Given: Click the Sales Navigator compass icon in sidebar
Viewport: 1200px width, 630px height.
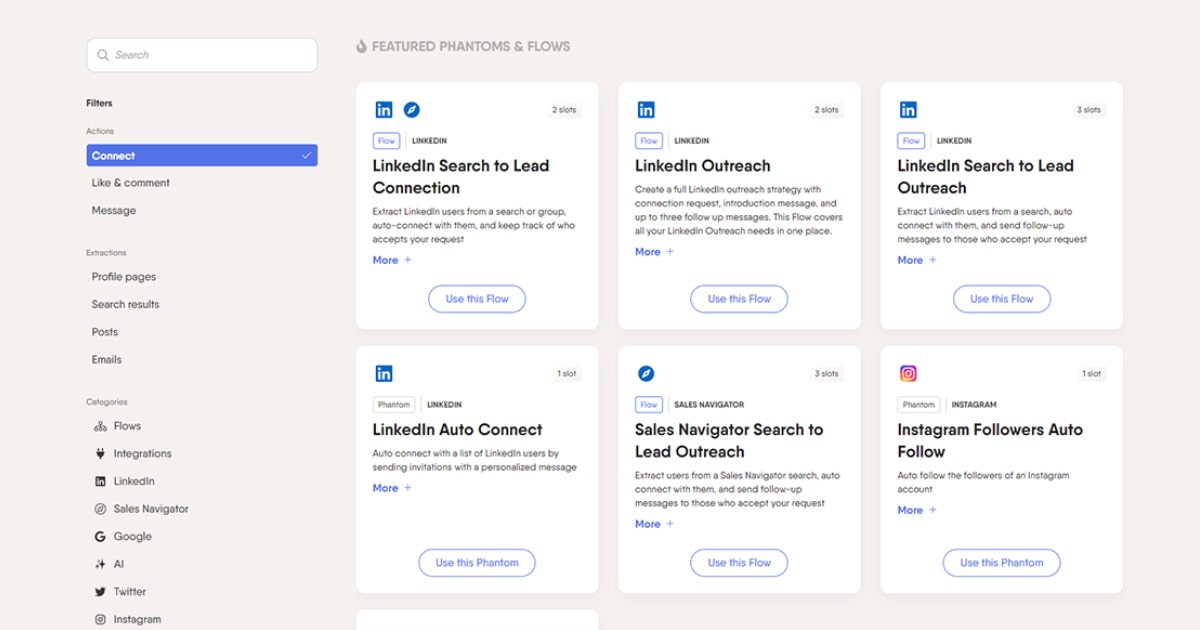Looking at the screenshot, I should 100,509.
